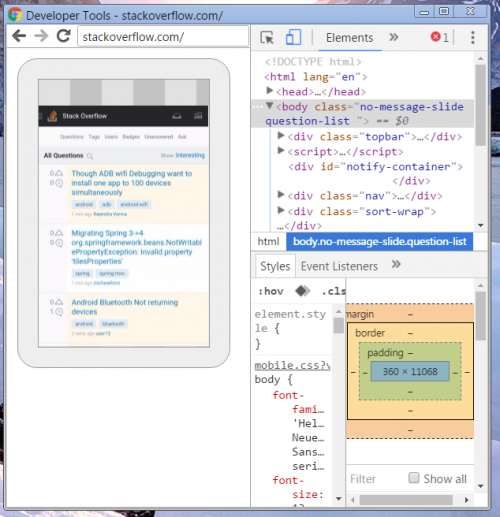Open the achievements icon in Stack Overflow topbar
Viewport: 500px width, 517px height.
[x=198, y=116]
